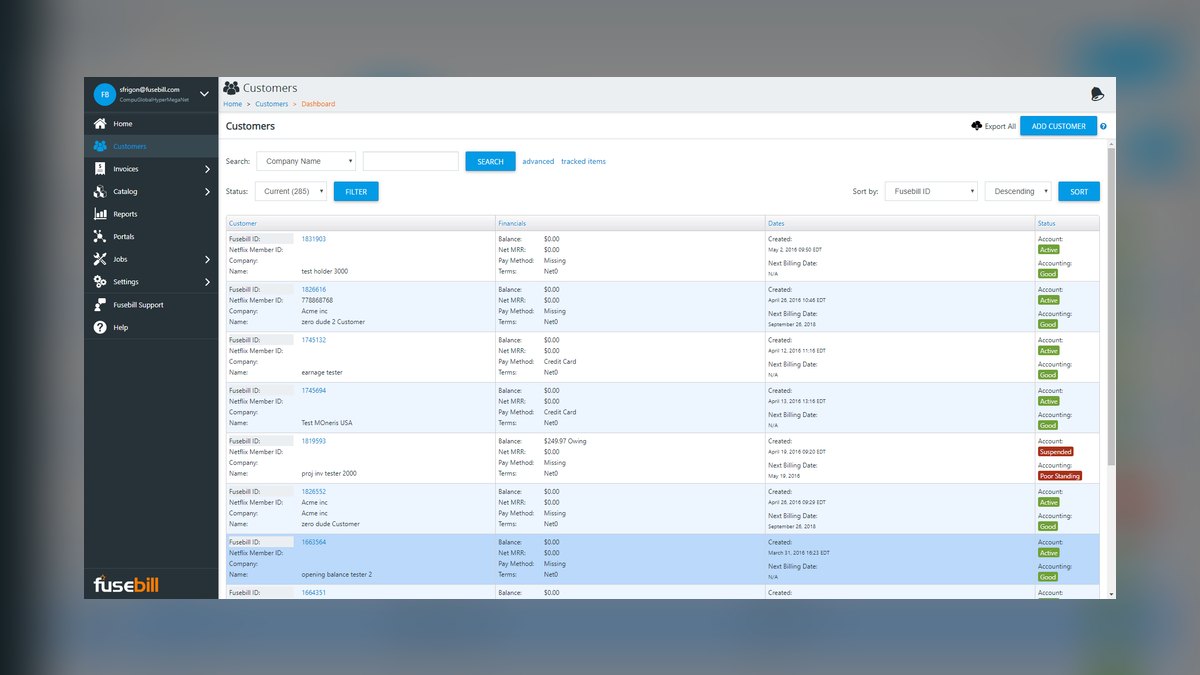The image size is (1200, 675).
Task: Expand the Invoices submenu arrow
Action: [x=207, y=169]
